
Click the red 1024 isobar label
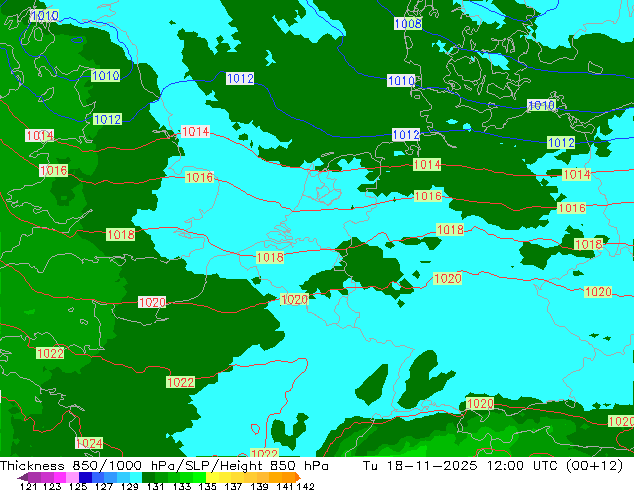pyautogui.click(x=89, y=443)
